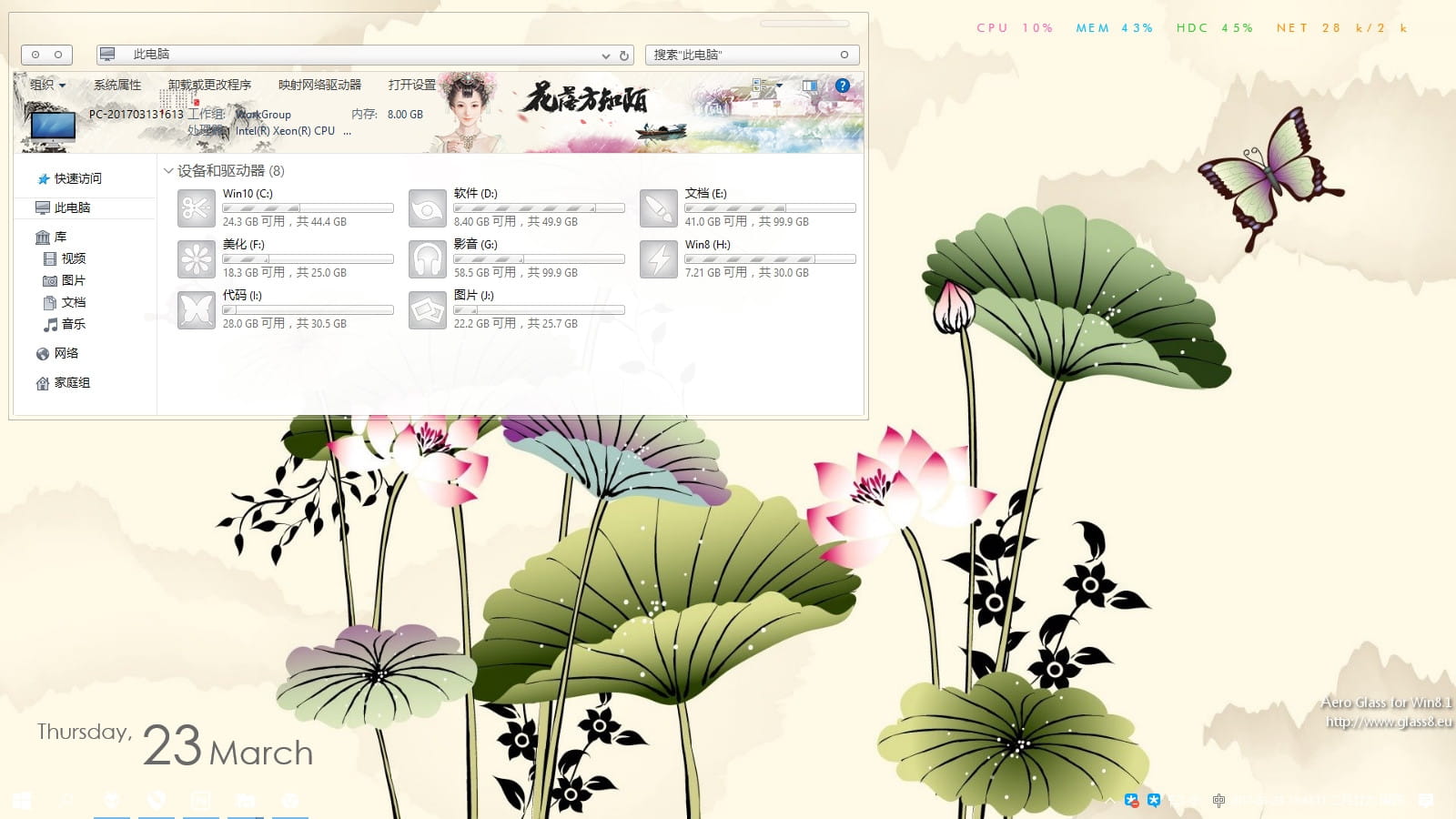1456x819 pixels.
Task: Open the 美化 (F:) drive icon
Action: (x=196, y=259)
